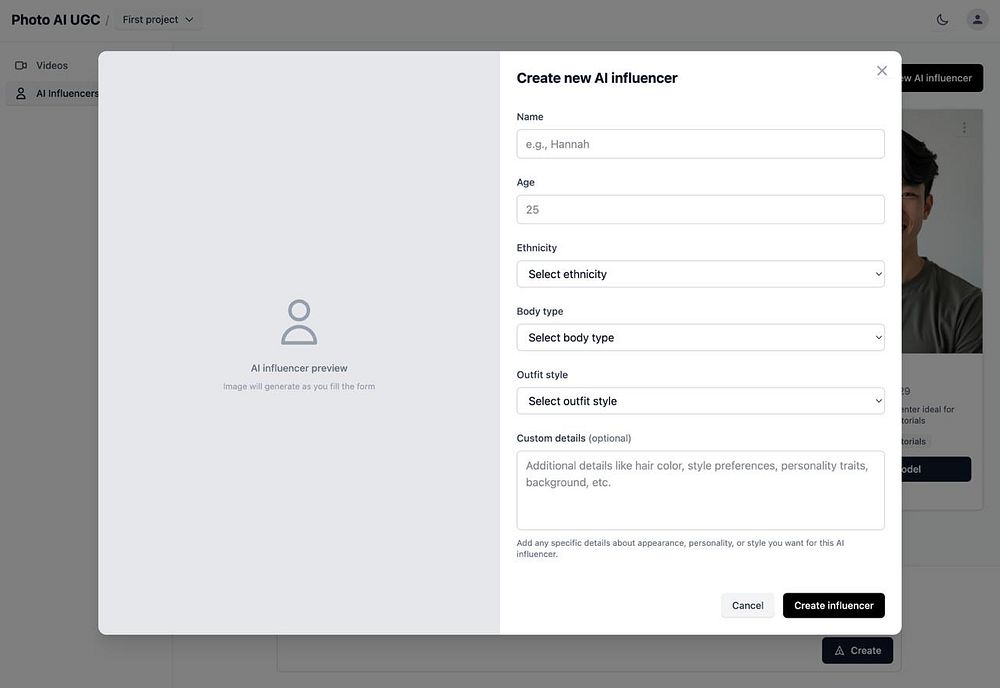The height and width of the screenshot is (688, 1000).
Task: Open Videos section in sidebar
Action: coord(52,65)
